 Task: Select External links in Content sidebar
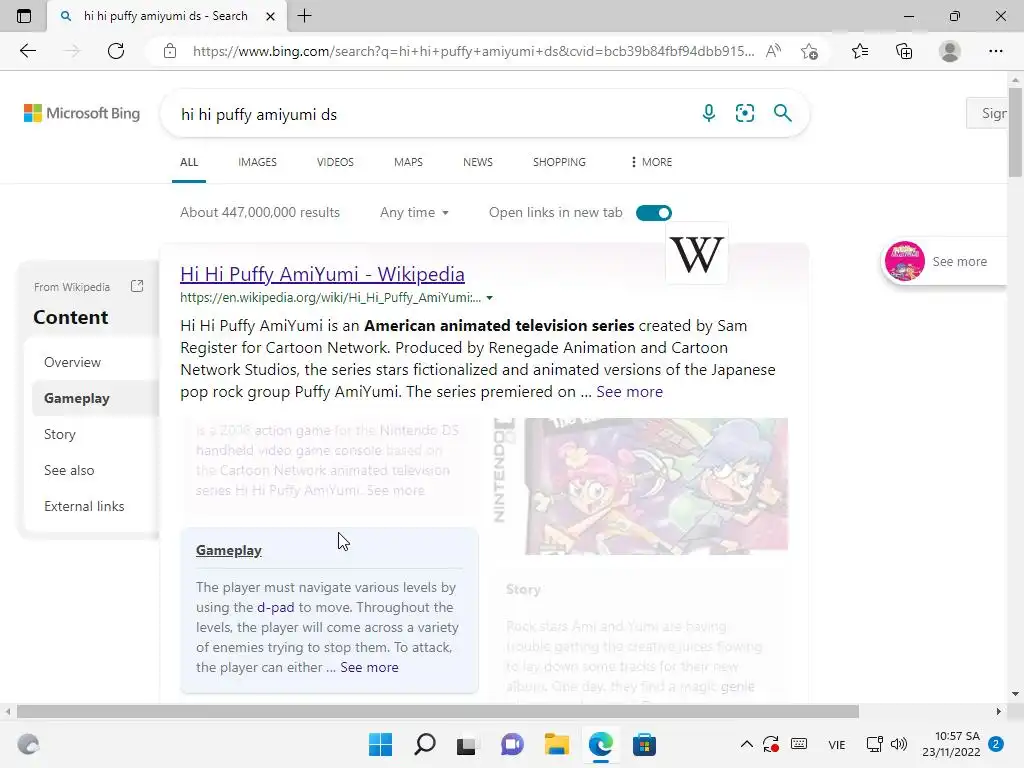(x=84, y=506)
